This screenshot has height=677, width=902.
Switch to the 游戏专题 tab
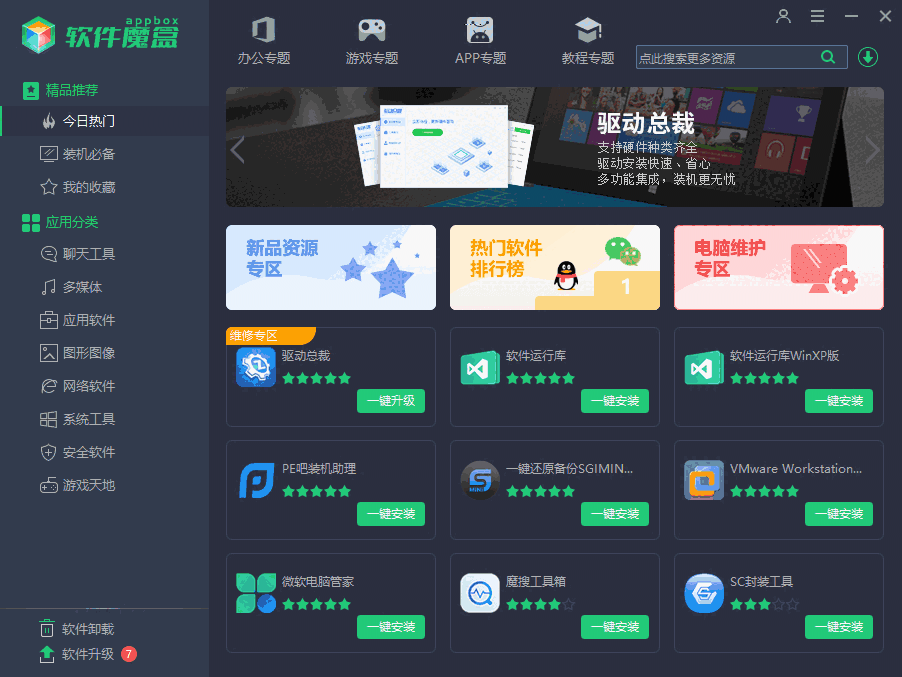[372, 40]
